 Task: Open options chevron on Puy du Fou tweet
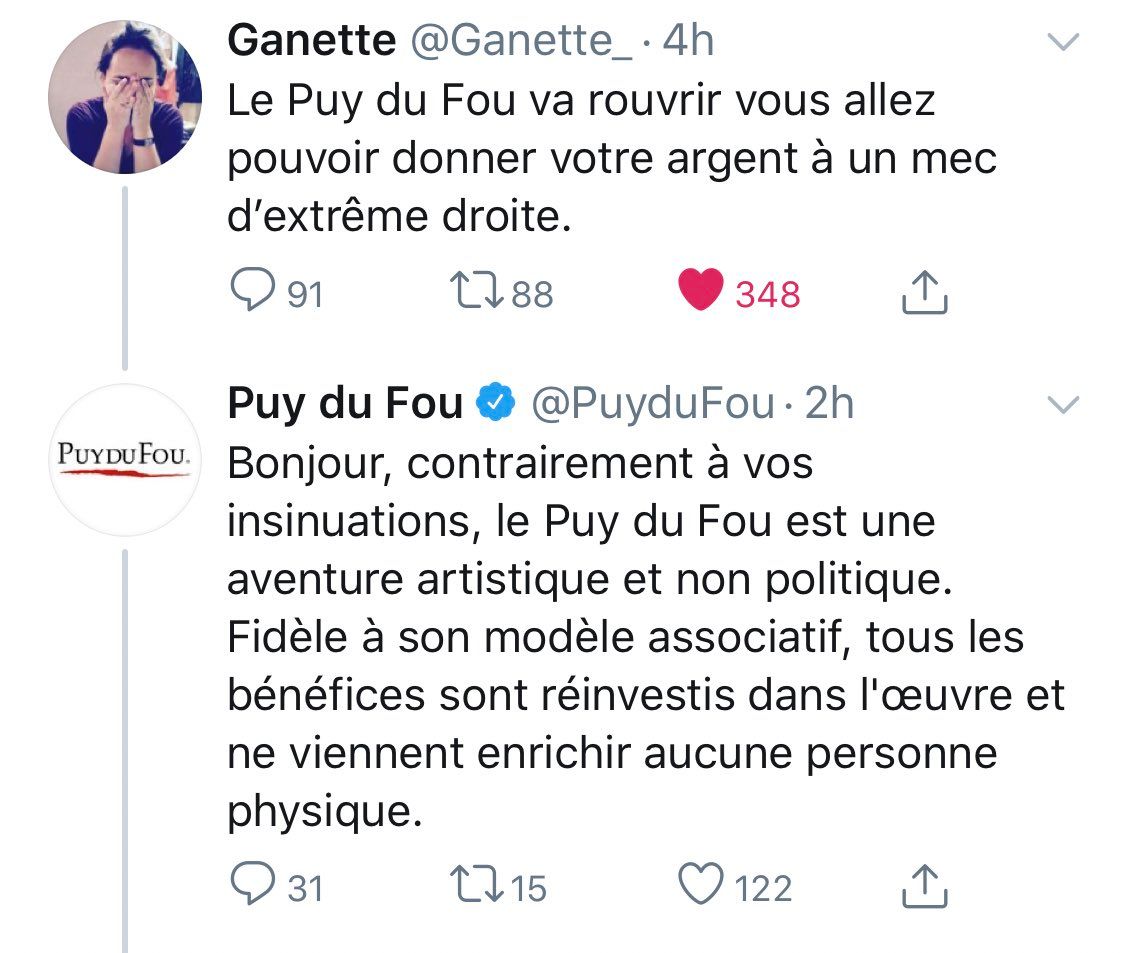click(1061, 405)
